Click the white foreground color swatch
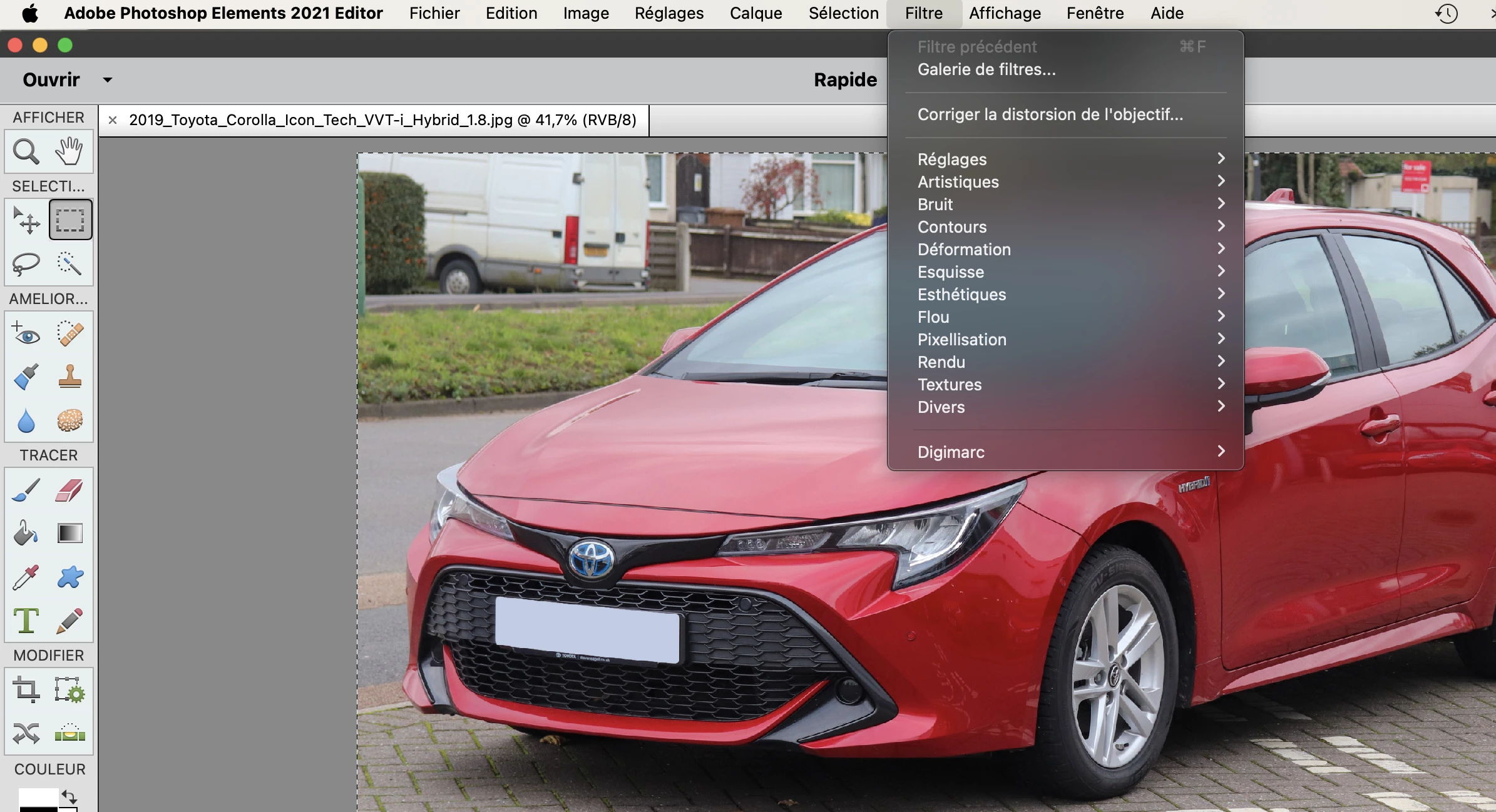The image size is (1496, 812). (x=38, y=797)
